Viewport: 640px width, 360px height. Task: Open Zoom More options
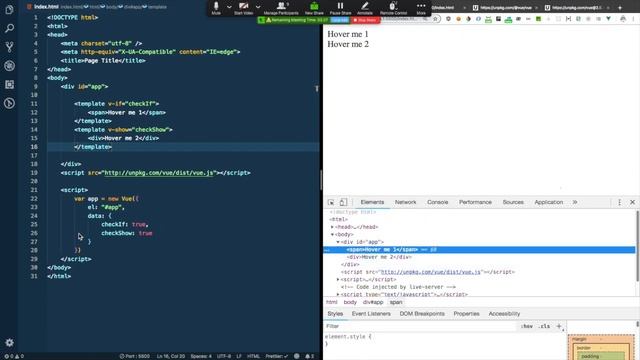[x=421, y=8]
